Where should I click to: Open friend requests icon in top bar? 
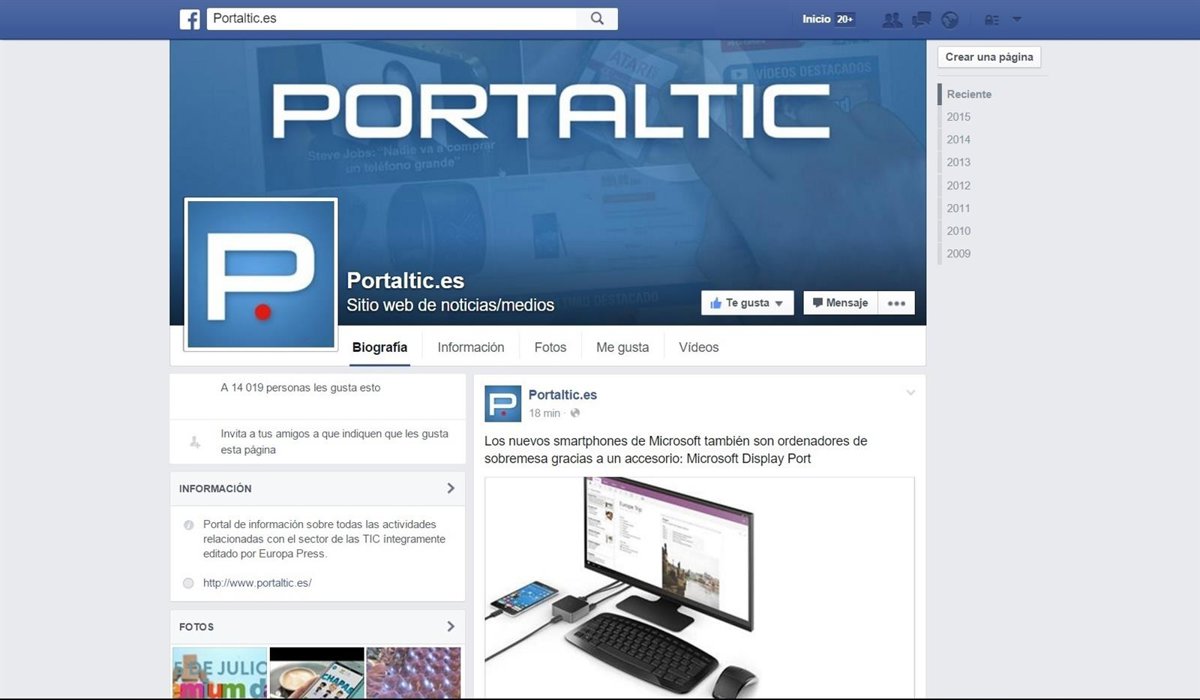coord(893,19)
